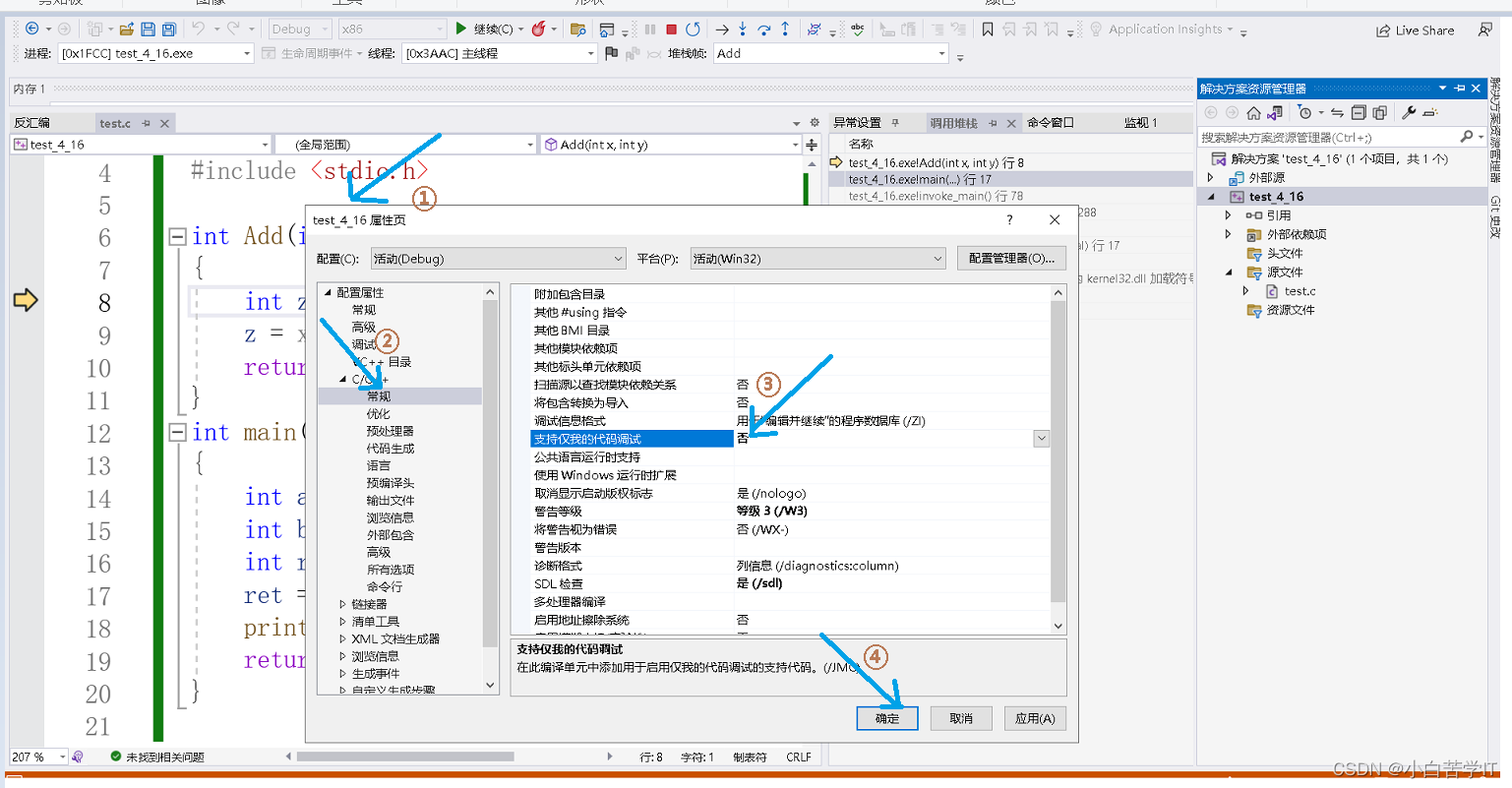Screen dimensions: 1512x788
Task: Expand the 链接器 node in property tree
Action: [x=342, y=604]
